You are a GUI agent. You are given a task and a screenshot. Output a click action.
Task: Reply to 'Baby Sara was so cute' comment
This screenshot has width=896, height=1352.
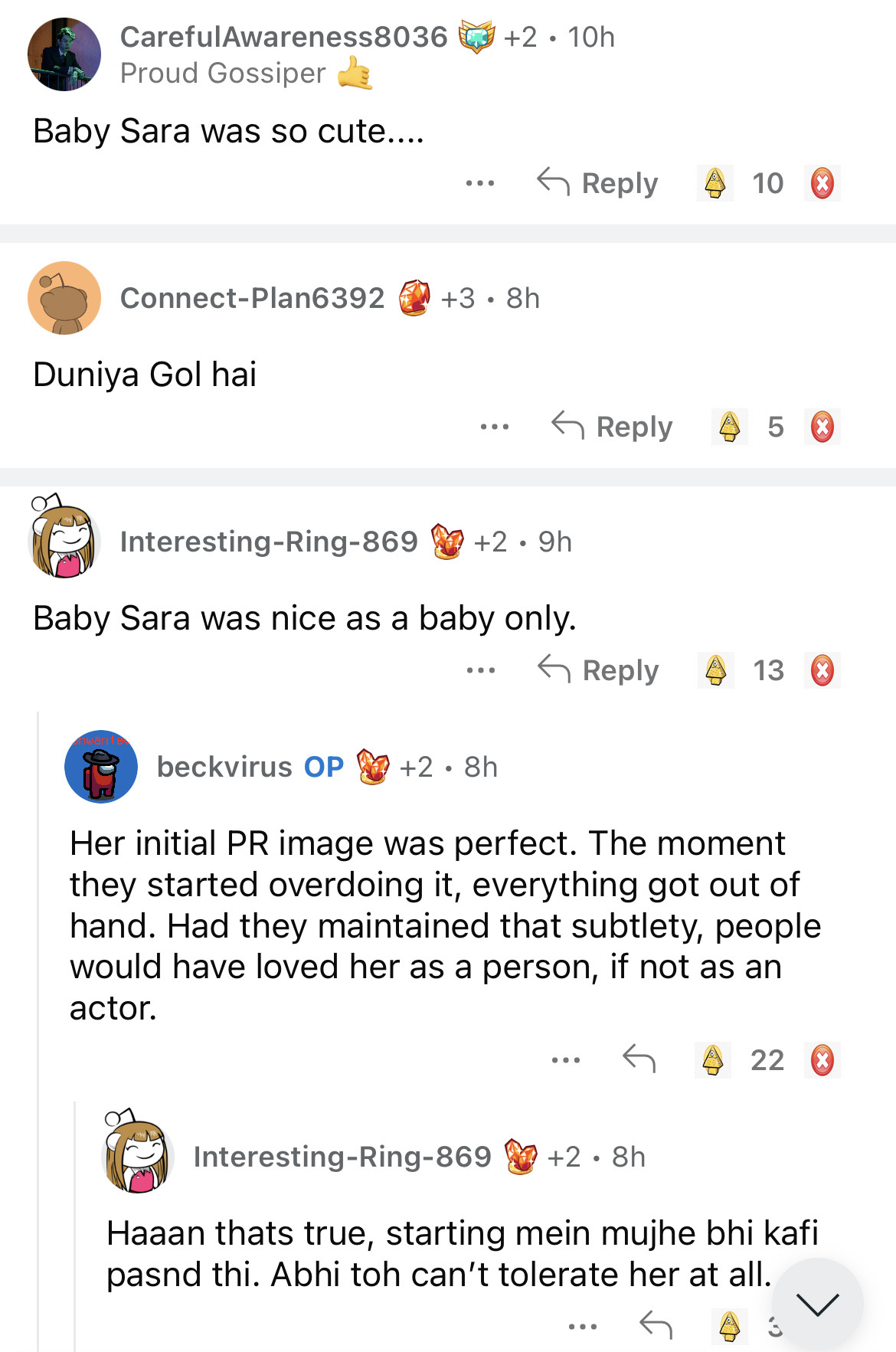pos(597,184)
